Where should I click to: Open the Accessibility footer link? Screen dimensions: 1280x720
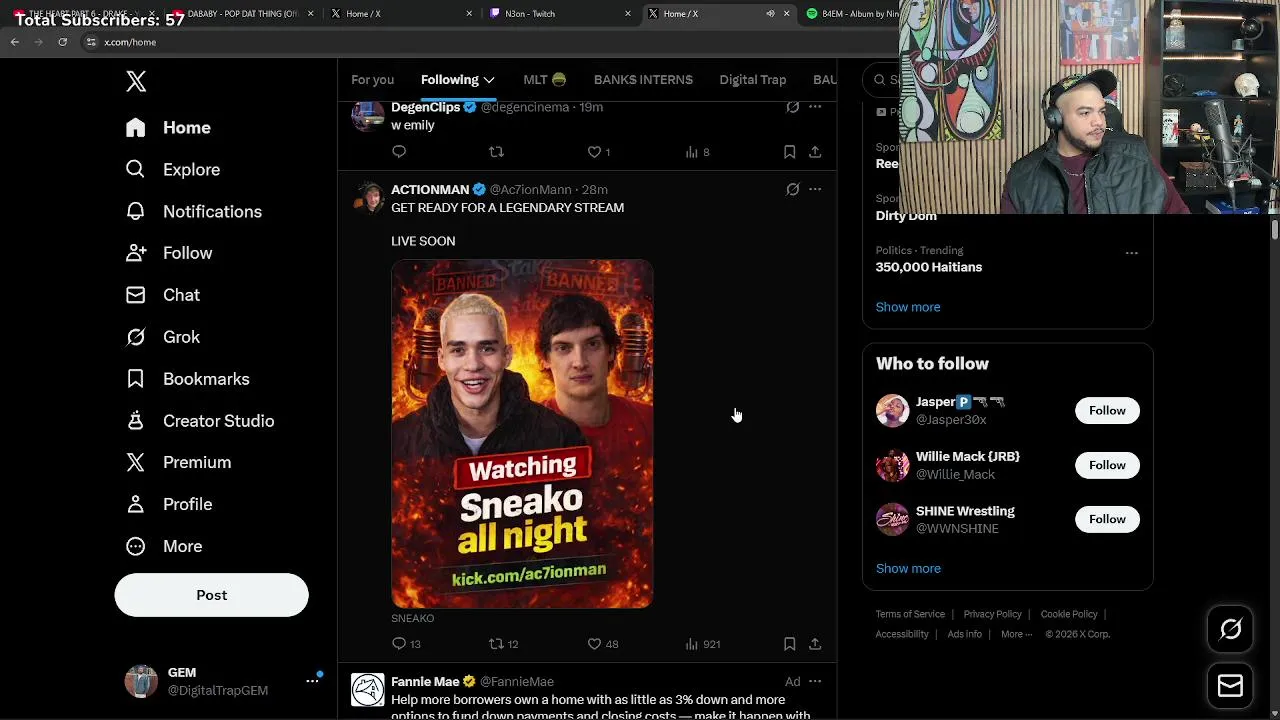pyautogui.click(x=902, y=634)
